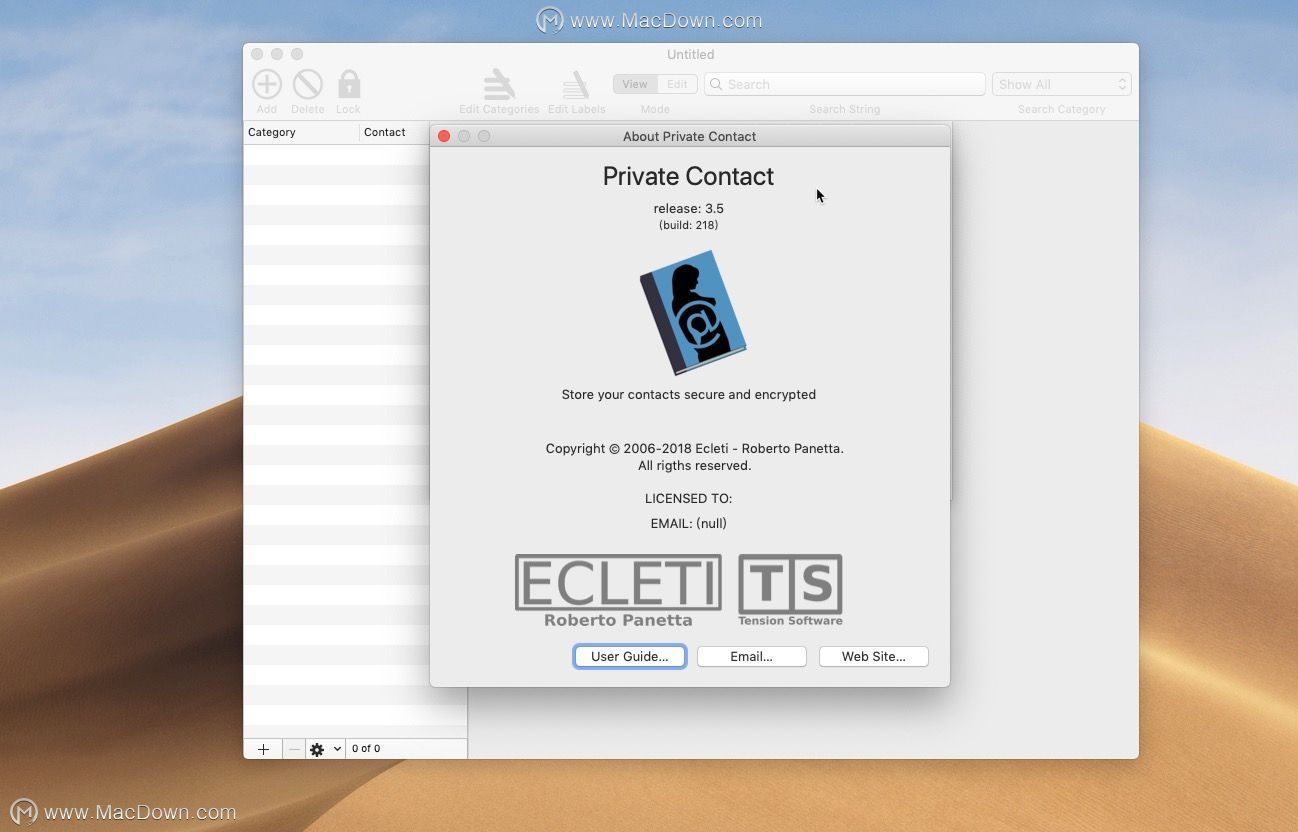Switch Mode to Edit
Screen dimensions: 1298x832
(x=677, y=84)
